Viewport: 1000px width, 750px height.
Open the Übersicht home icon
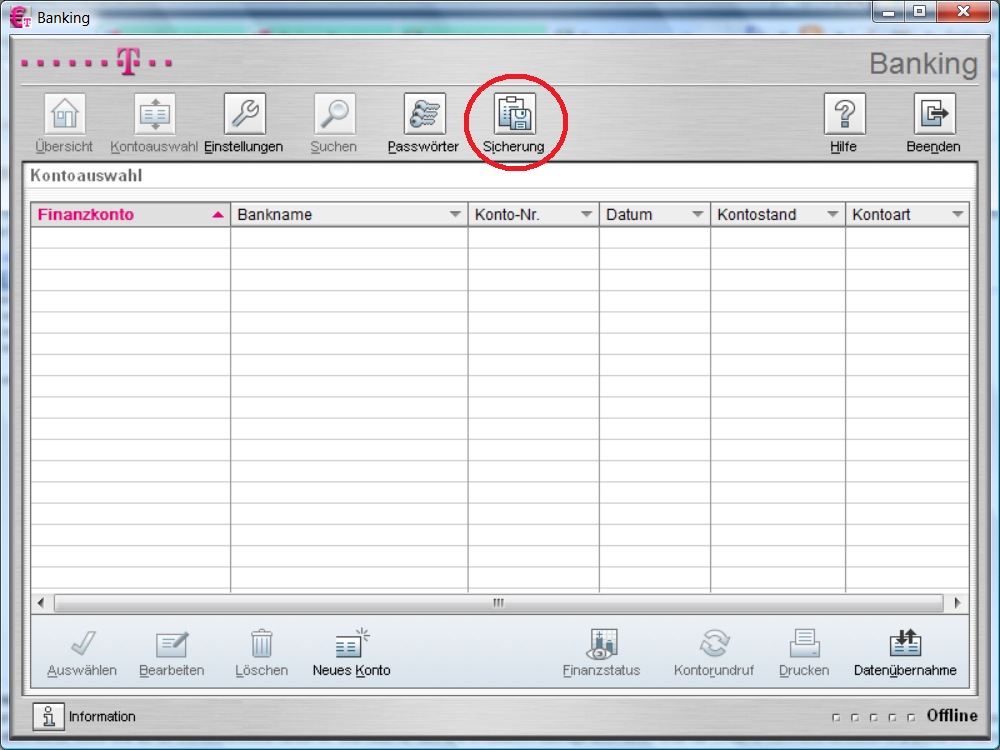click(64, 115)
